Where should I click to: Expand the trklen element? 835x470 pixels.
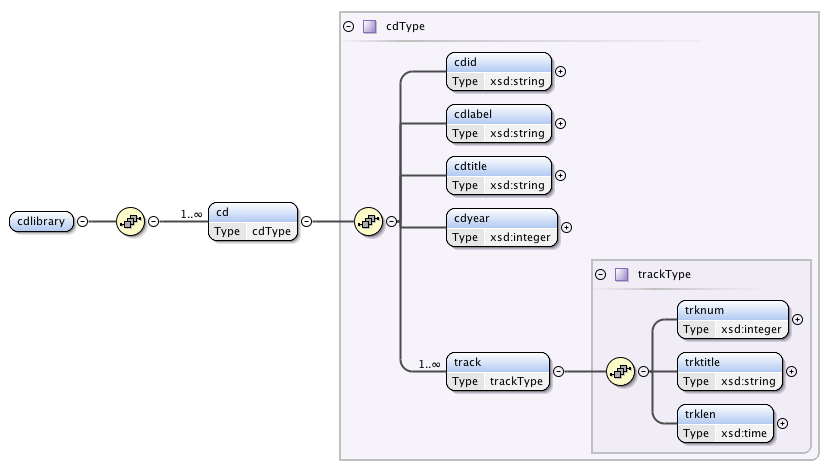coord(782,423)
